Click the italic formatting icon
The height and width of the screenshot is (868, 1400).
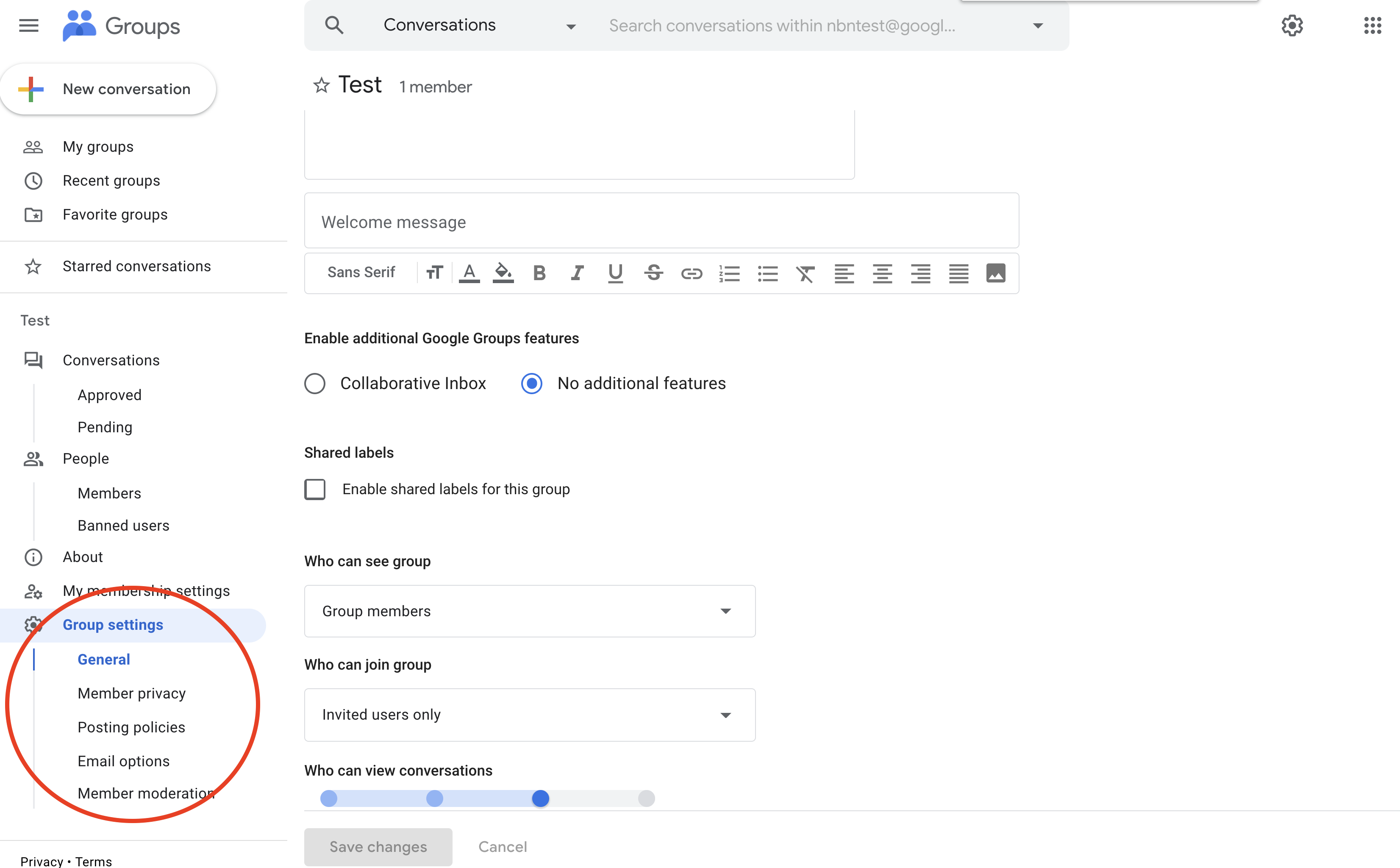click(x=577, y=272)
